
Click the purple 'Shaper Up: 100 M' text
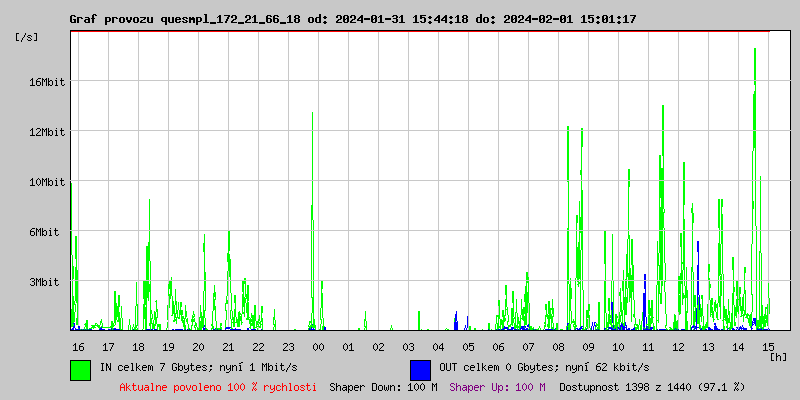click(497, 387)
